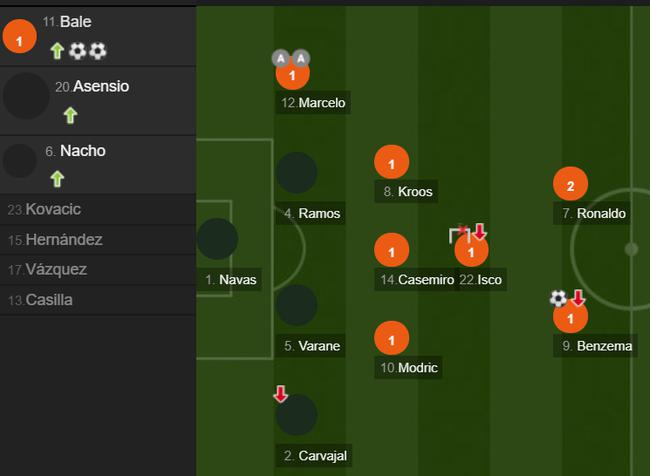Viewport: 650px width, 476px height.
Task: Click Kroos's orange marker on pitch
Action: tap(392, 162)
